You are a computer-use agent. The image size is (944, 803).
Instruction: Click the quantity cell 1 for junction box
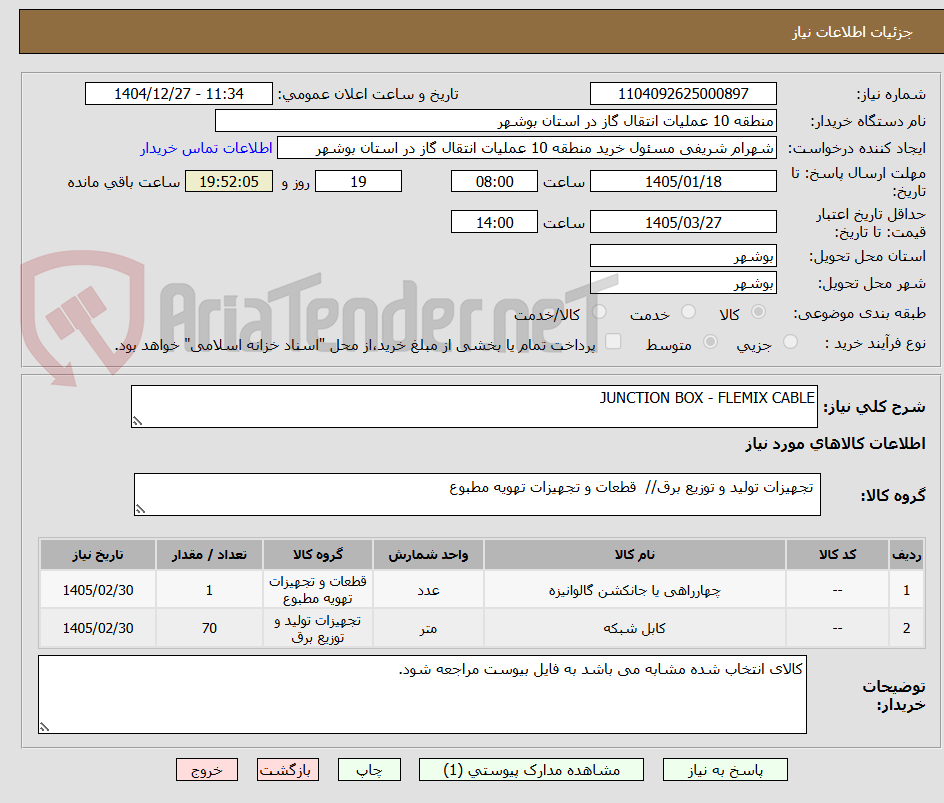pos(209,590)
